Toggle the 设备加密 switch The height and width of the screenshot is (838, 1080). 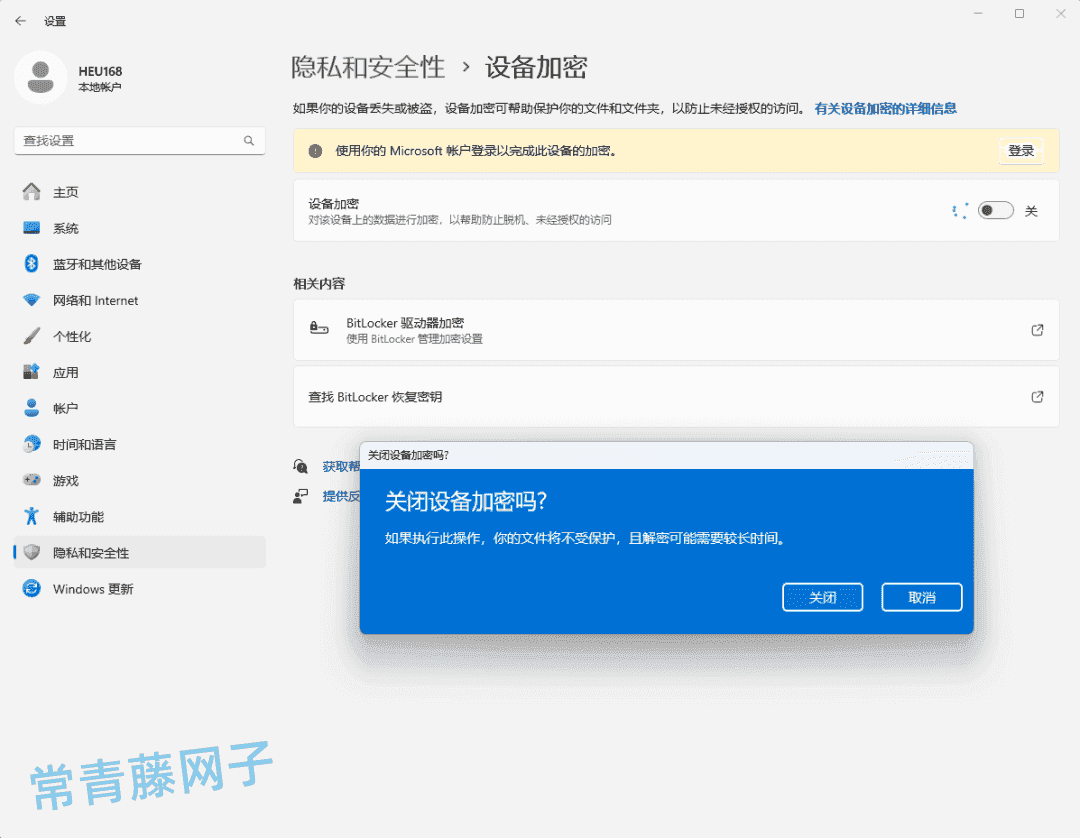[995, 211]
